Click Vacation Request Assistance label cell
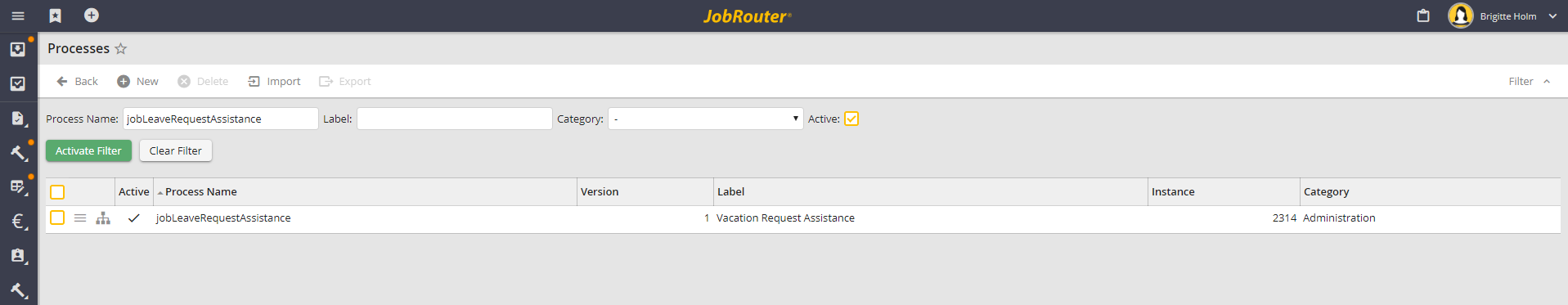The width and height of the screenshot is (1568, 305). pos(785,218)
